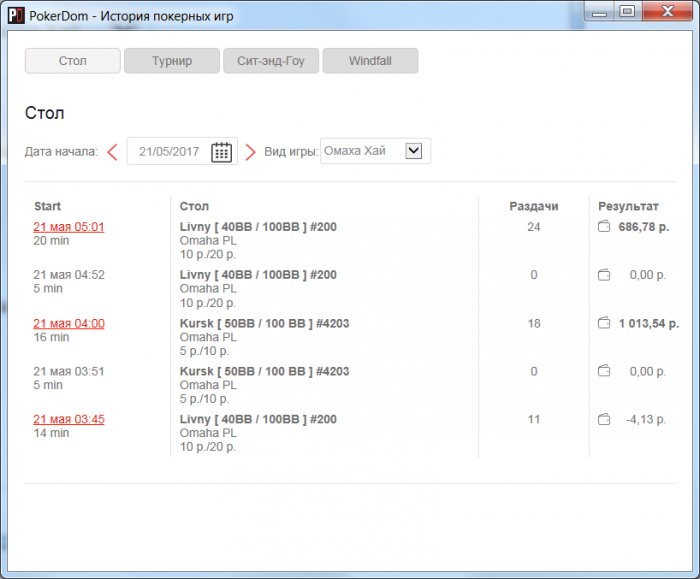The width and height of the screenshot is (700, 579).
Task: Switch to the Стол tab
Action: (73, 61)
